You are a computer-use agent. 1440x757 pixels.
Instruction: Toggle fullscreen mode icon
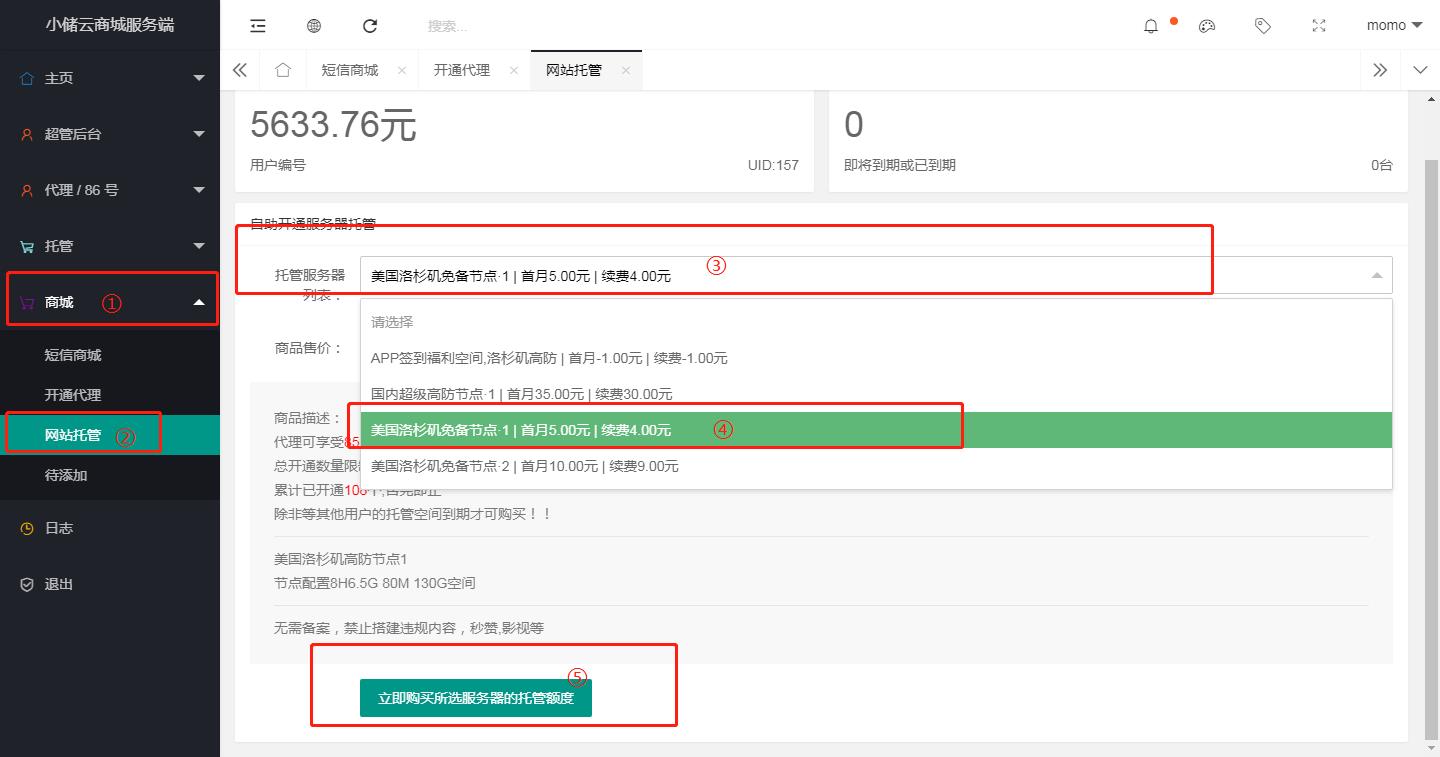pyautogui.click(x=1319, y=26)
